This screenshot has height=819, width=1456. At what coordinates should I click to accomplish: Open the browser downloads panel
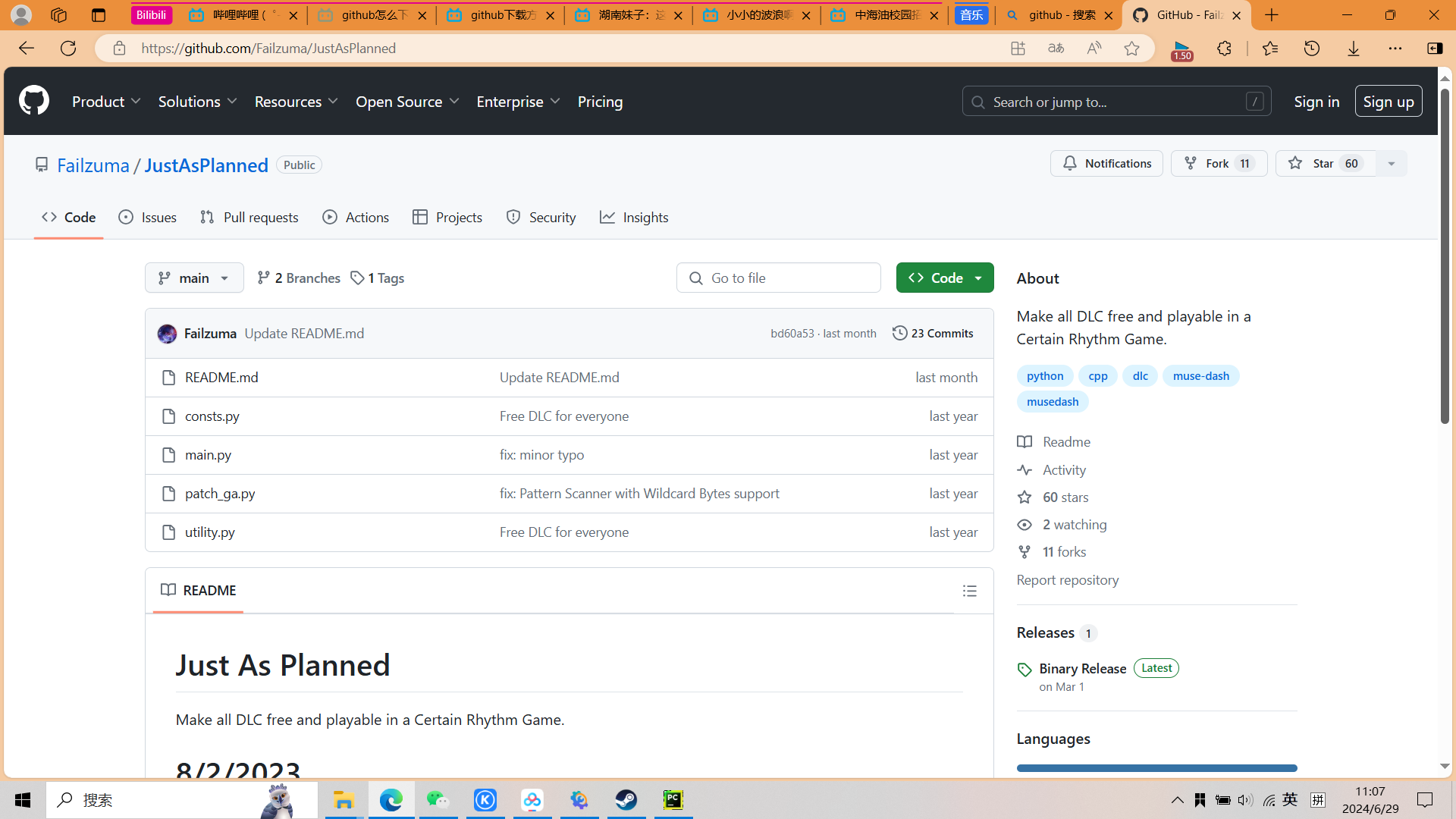pos(1354,49)
